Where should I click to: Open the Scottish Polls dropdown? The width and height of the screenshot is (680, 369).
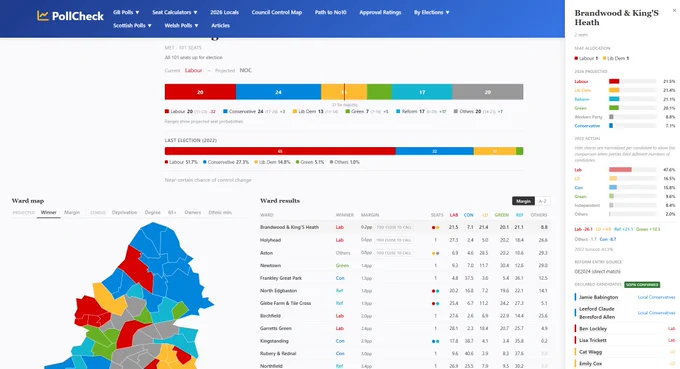[x=132, y=26]
